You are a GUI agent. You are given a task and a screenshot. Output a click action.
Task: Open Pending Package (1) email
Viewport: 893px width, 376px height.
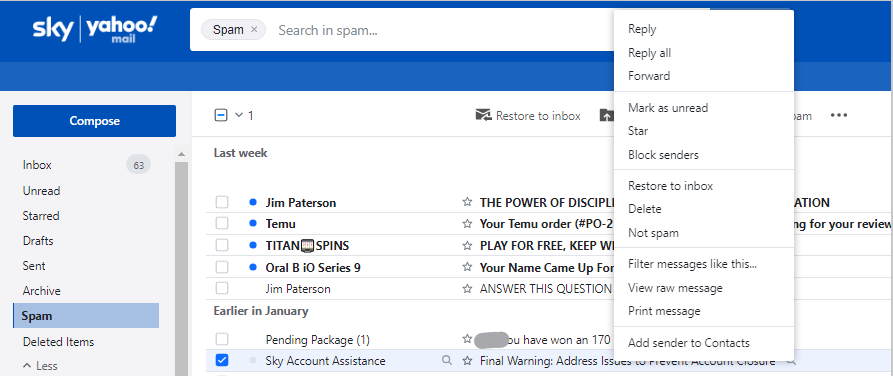pyautogui.click(x=318, y=340)
